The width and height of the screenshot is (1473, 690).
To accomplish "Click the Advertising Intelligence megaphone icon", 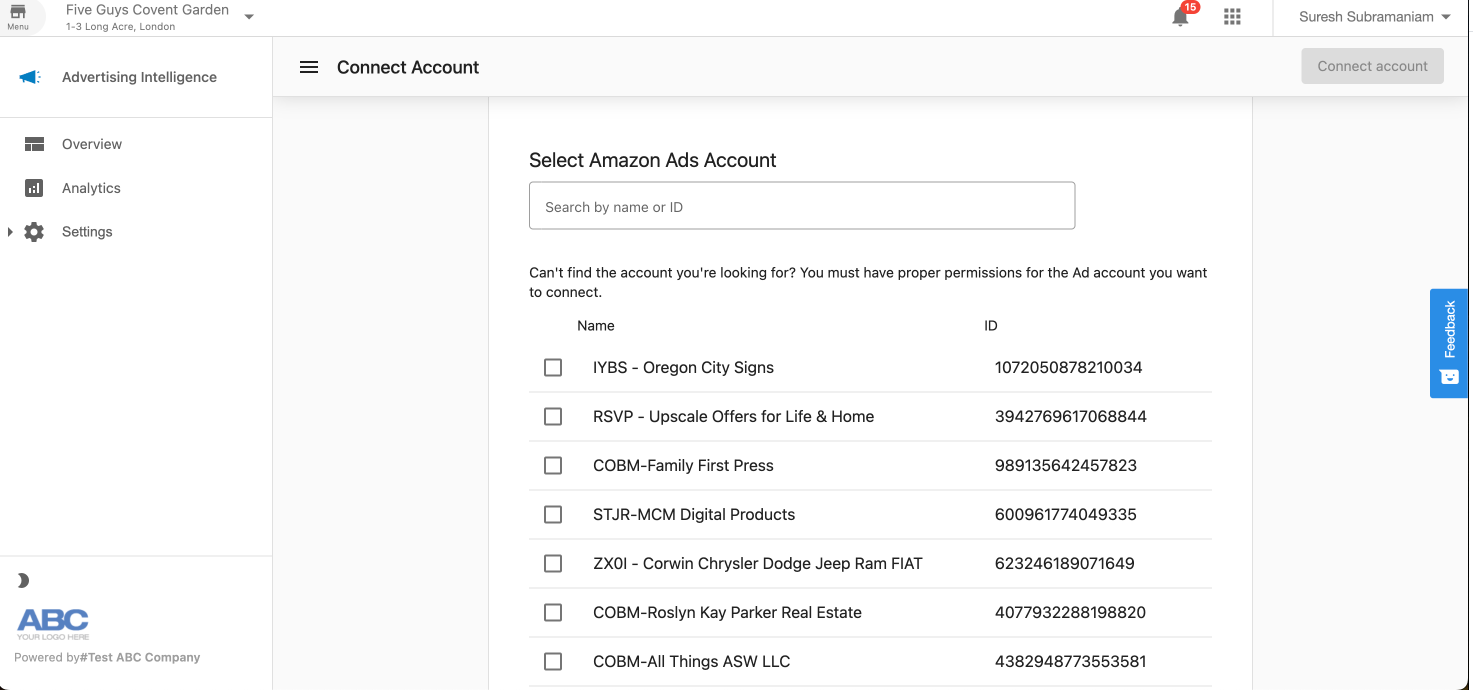I will (30, 77).
